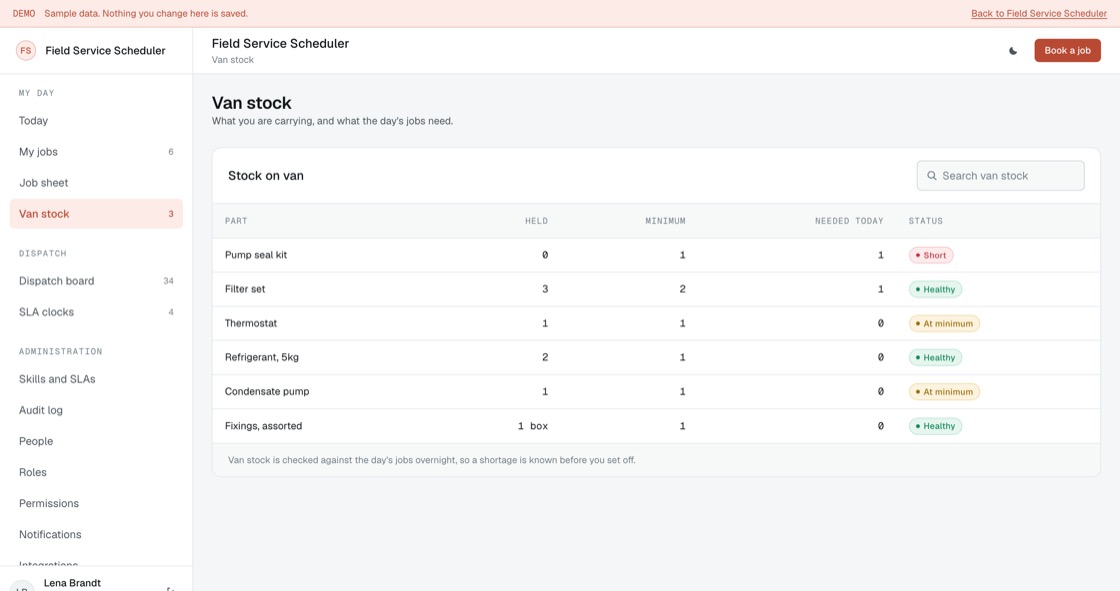This screenshot has width=1120, height=591.
Task: Click the DEMO label in the top banner
Action: point(24,14)
